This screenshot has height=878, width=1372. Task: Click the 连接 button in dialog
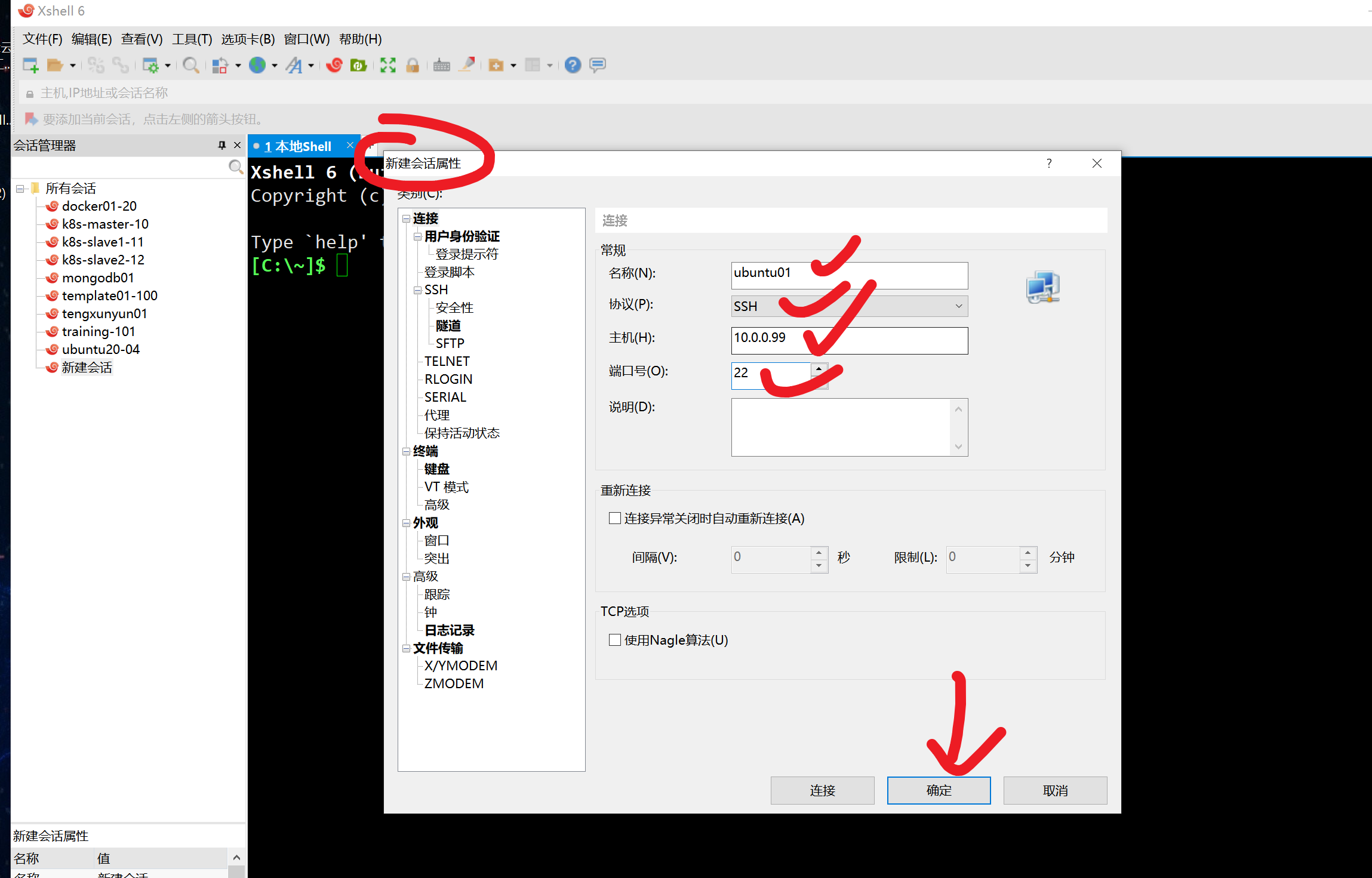point(822,790)
